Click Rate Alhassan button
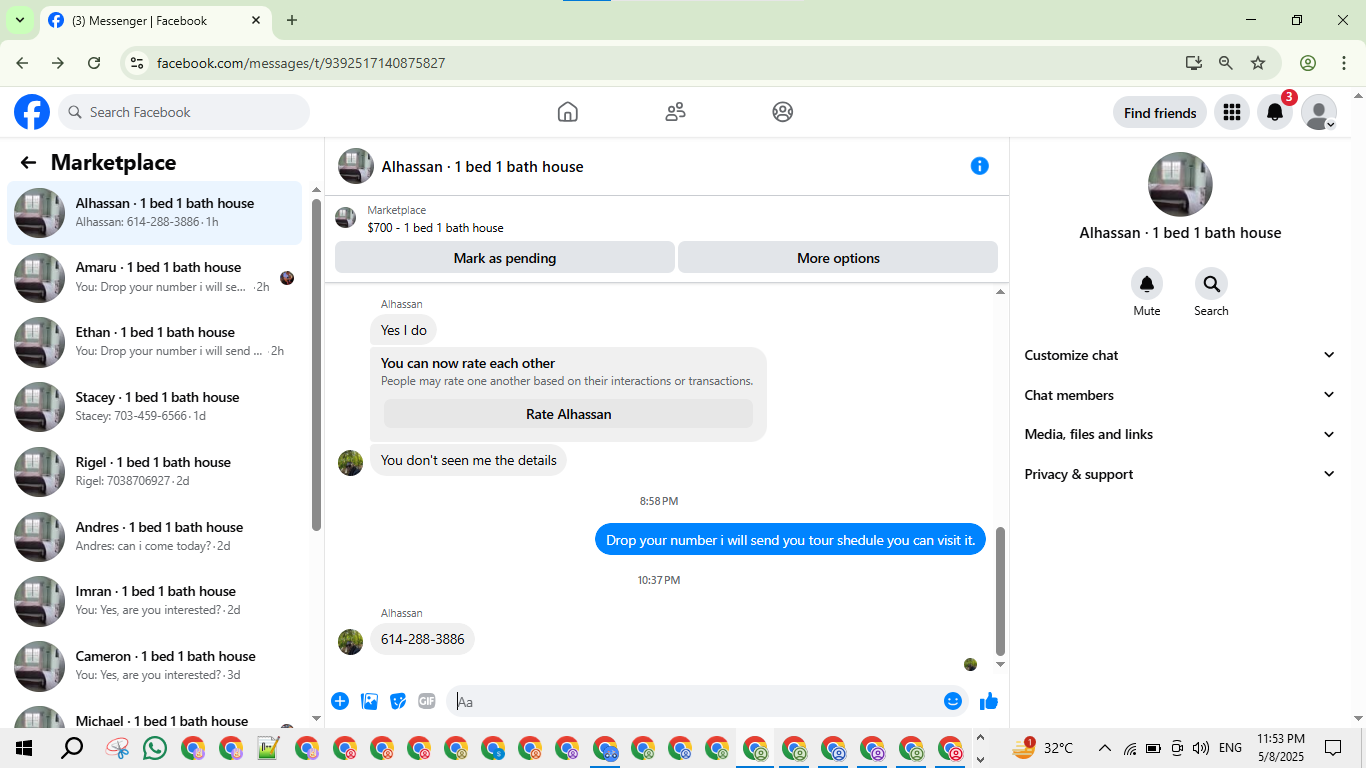Image resolution: width=1366 pixels, height=768 pixels. (x=568, y=414)
